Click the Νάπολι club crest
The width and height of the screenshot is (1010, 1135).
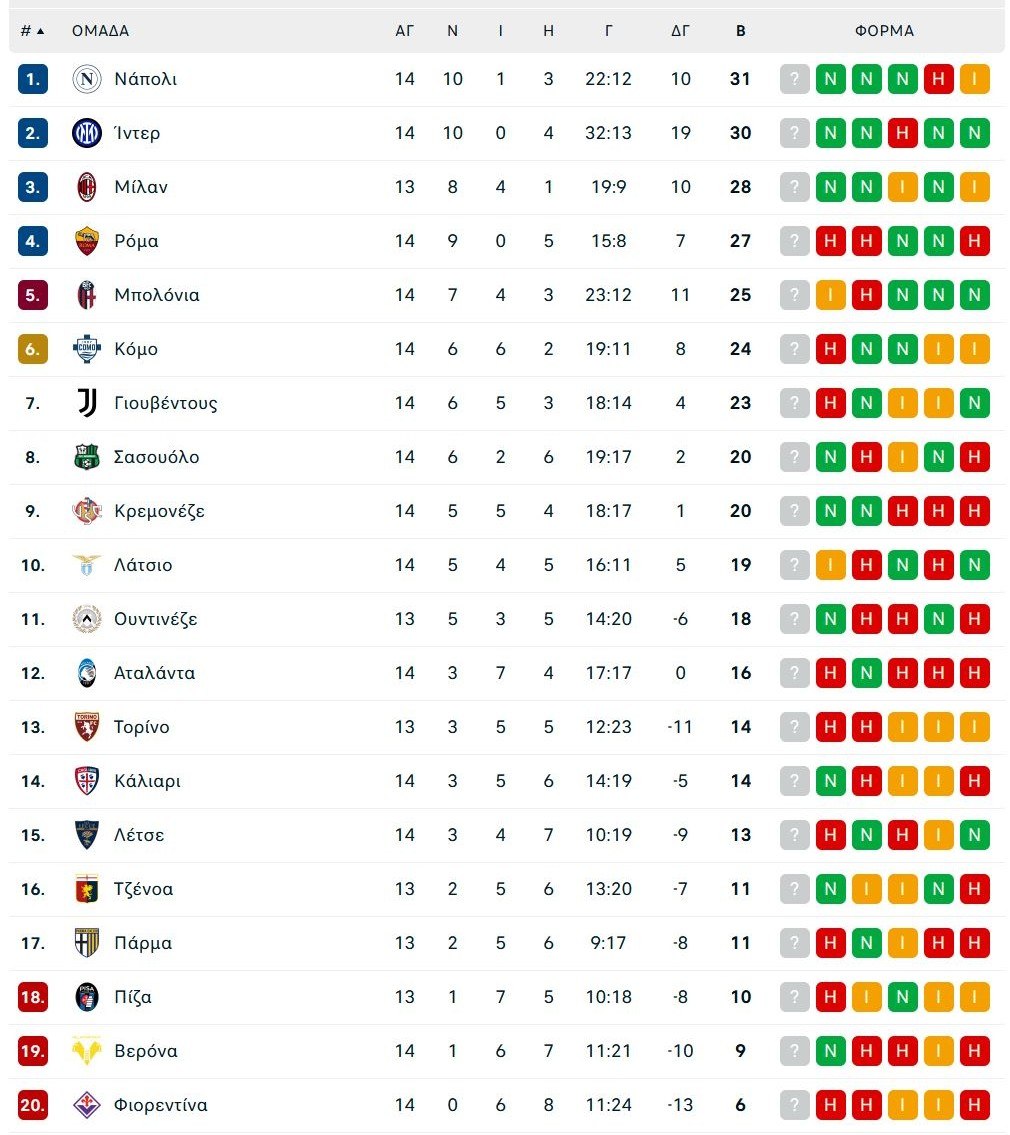86,79
